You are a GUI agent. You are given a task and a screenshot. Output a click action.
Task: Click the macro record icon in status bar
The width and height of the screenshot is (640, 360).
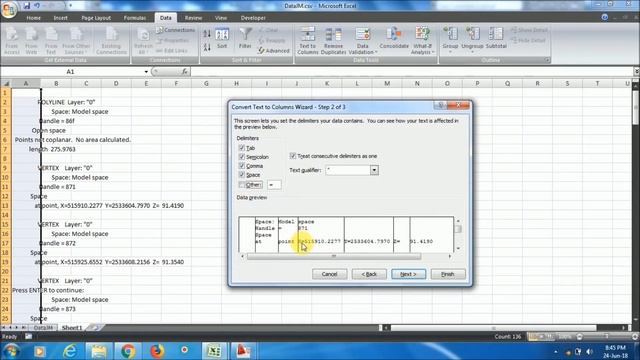(x=28, y=337)
